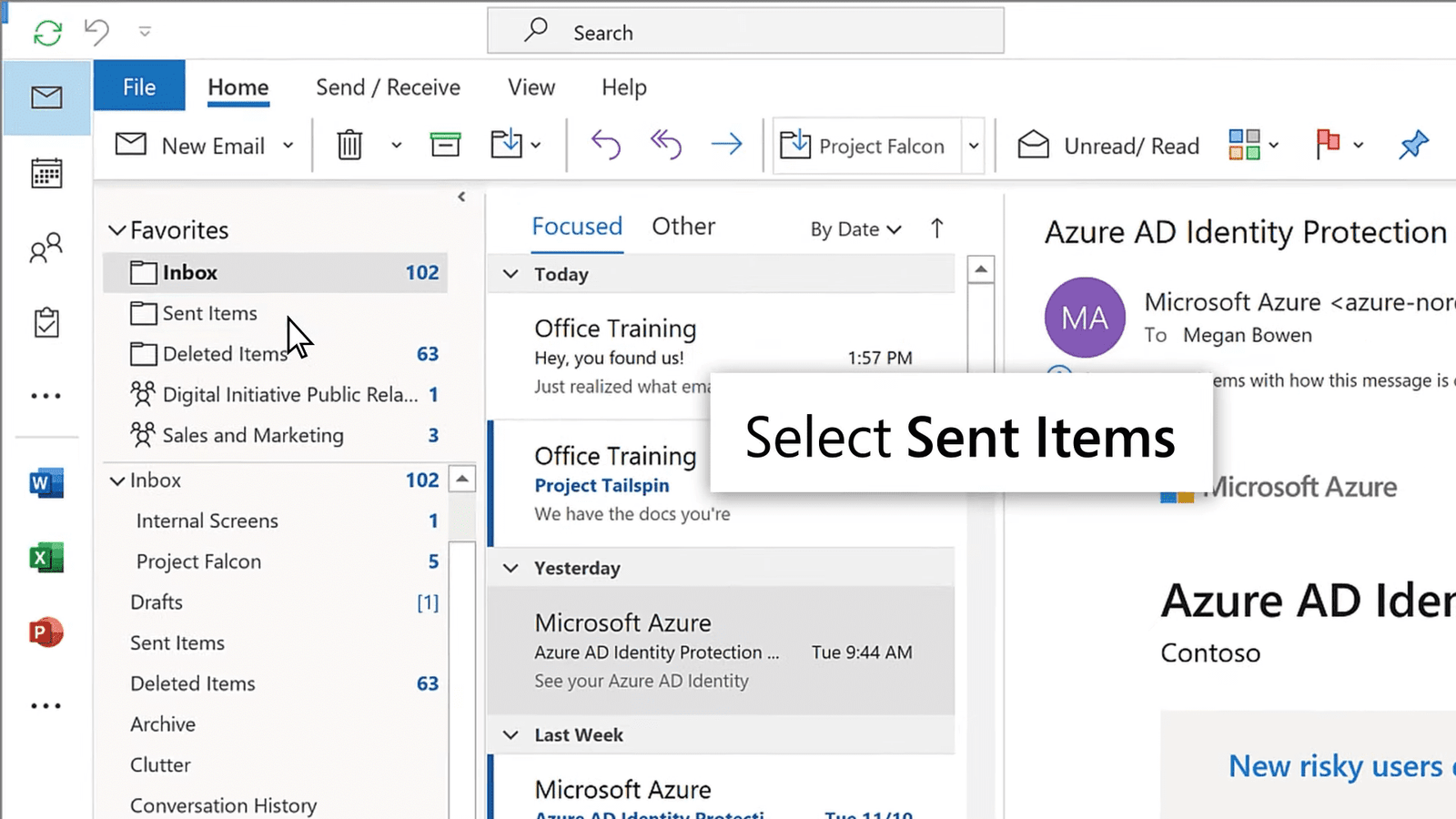
Task: Click the Send/Receive sync icon
Action: coord(47,33)
